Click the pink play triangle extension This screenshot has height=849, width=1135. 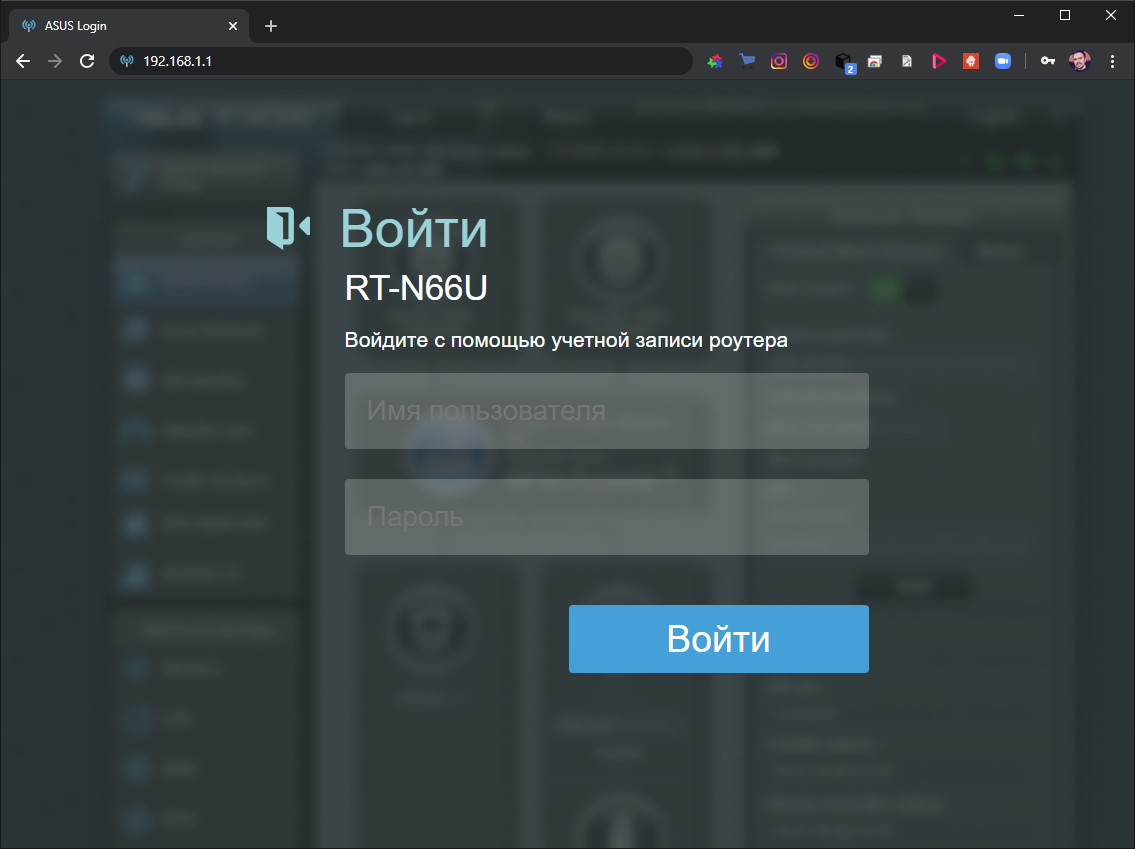tap(939, 62)
